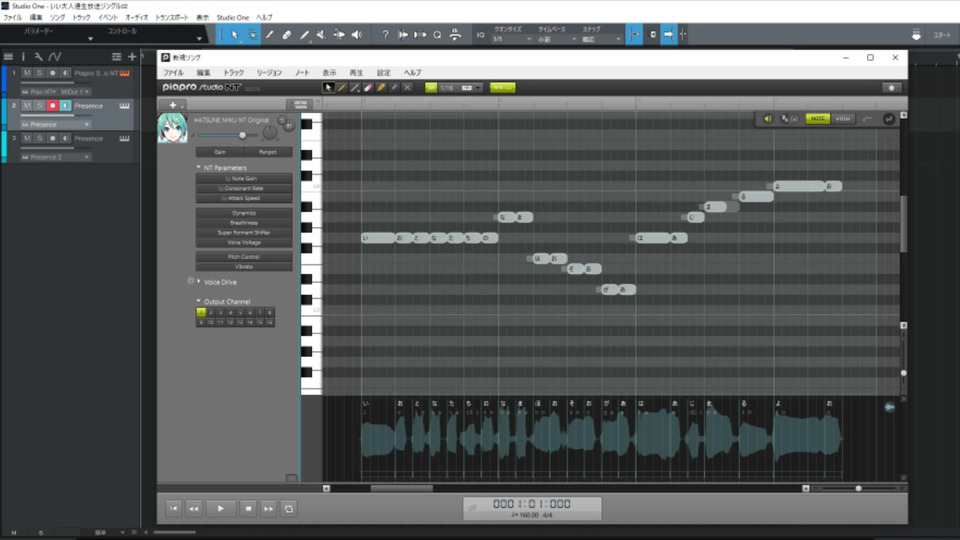This screenshot has height=540, width=960.
Task: Select the eraser tool in Piapro Studio
Action: (x=368, y=88)
